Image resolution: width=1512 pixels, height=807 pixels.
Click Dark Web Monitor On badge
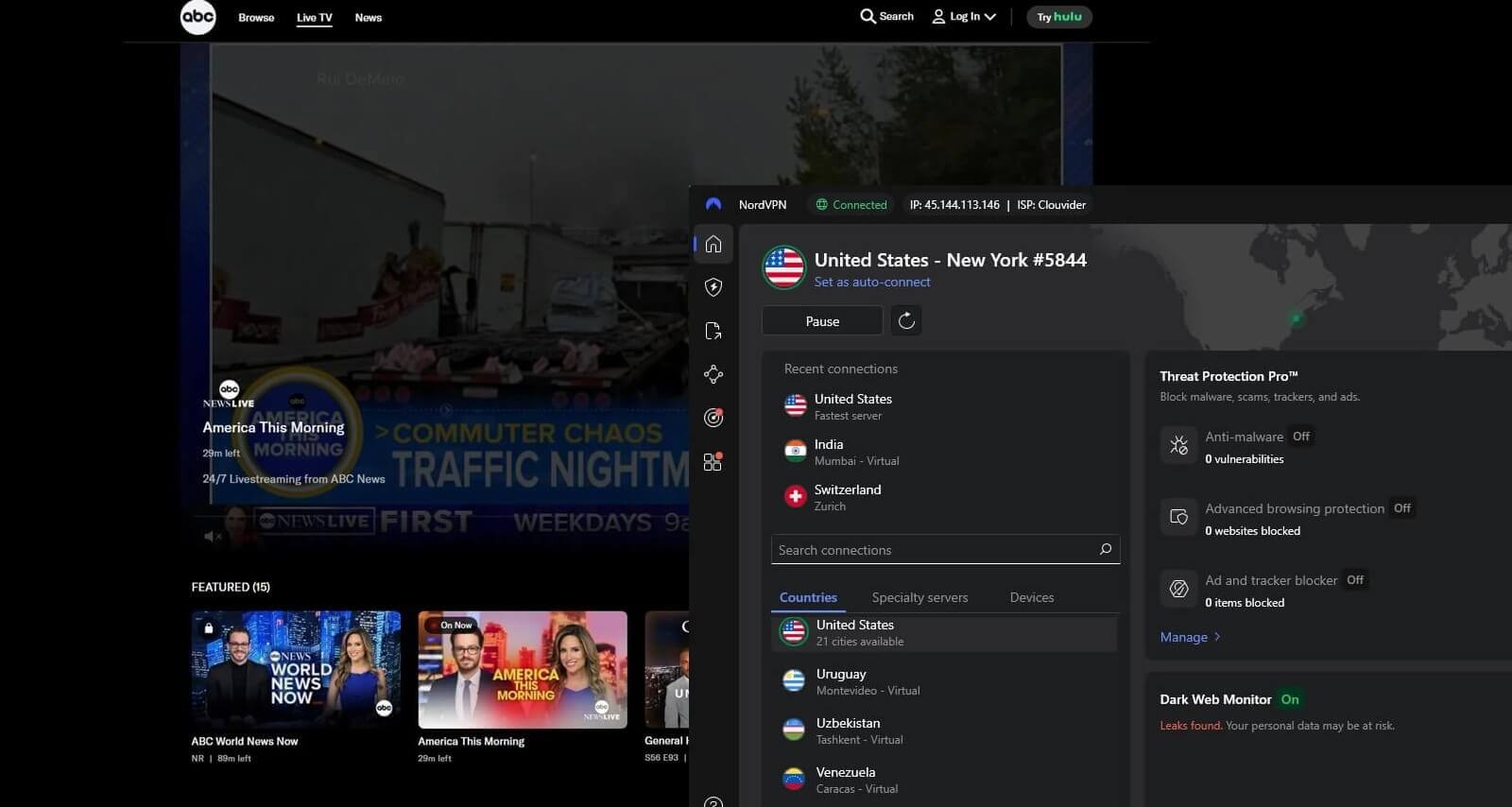[1290, 699]
